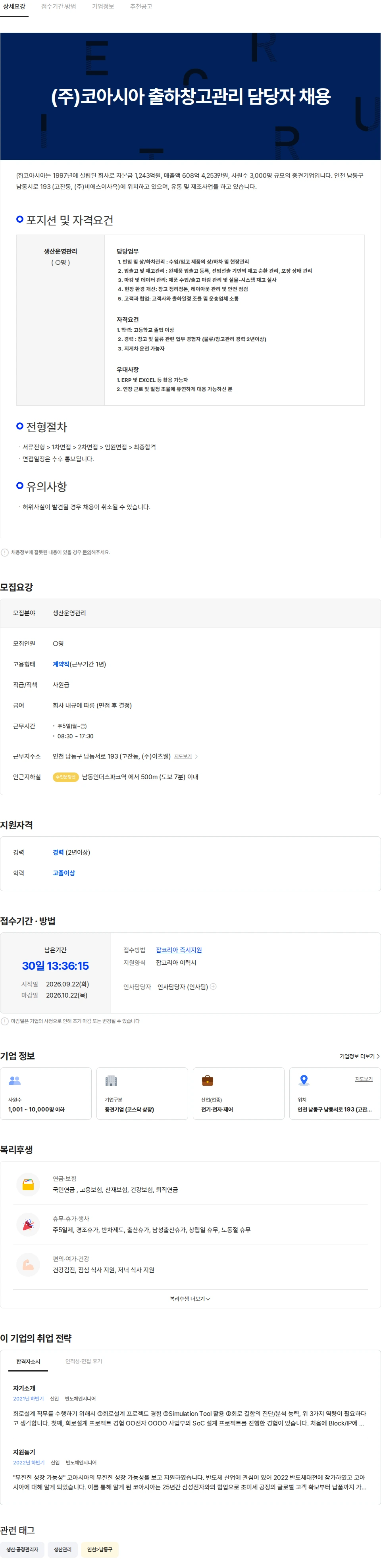Image resolution: width=381 pixels, height=1568 pixels.
Task: Open 지도보기 in the 위치 card
Action: [x=364, y=1079]
